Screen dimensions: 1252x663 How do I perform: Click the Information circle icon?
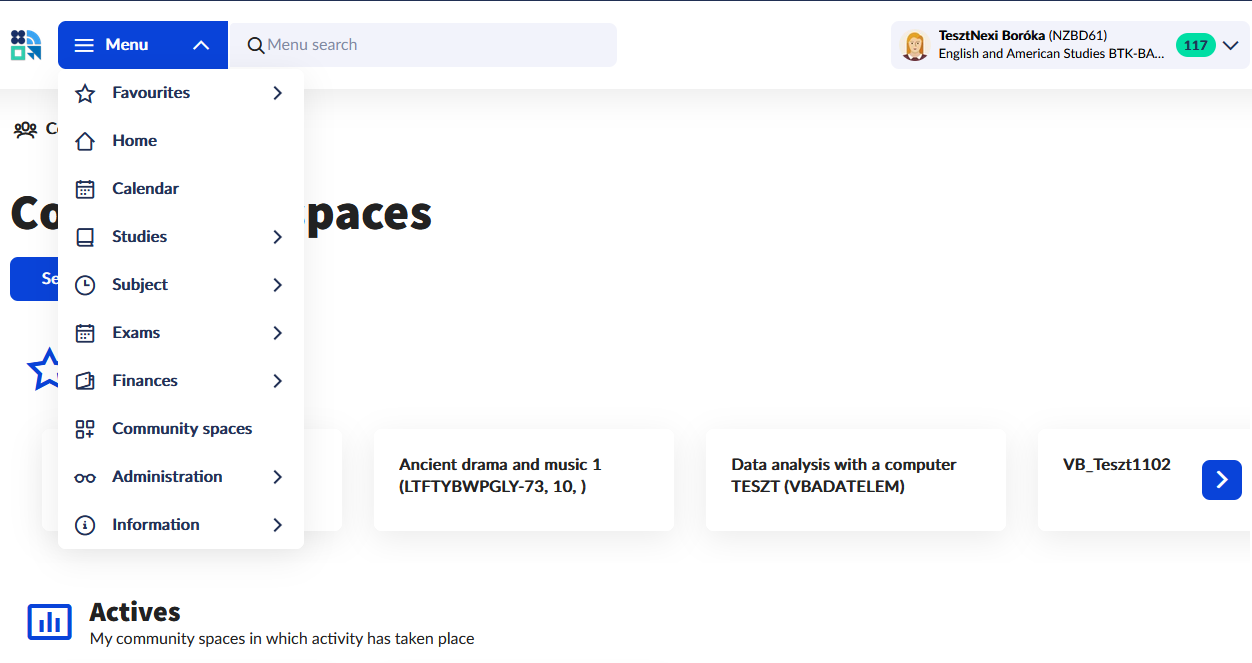(85, 525)
